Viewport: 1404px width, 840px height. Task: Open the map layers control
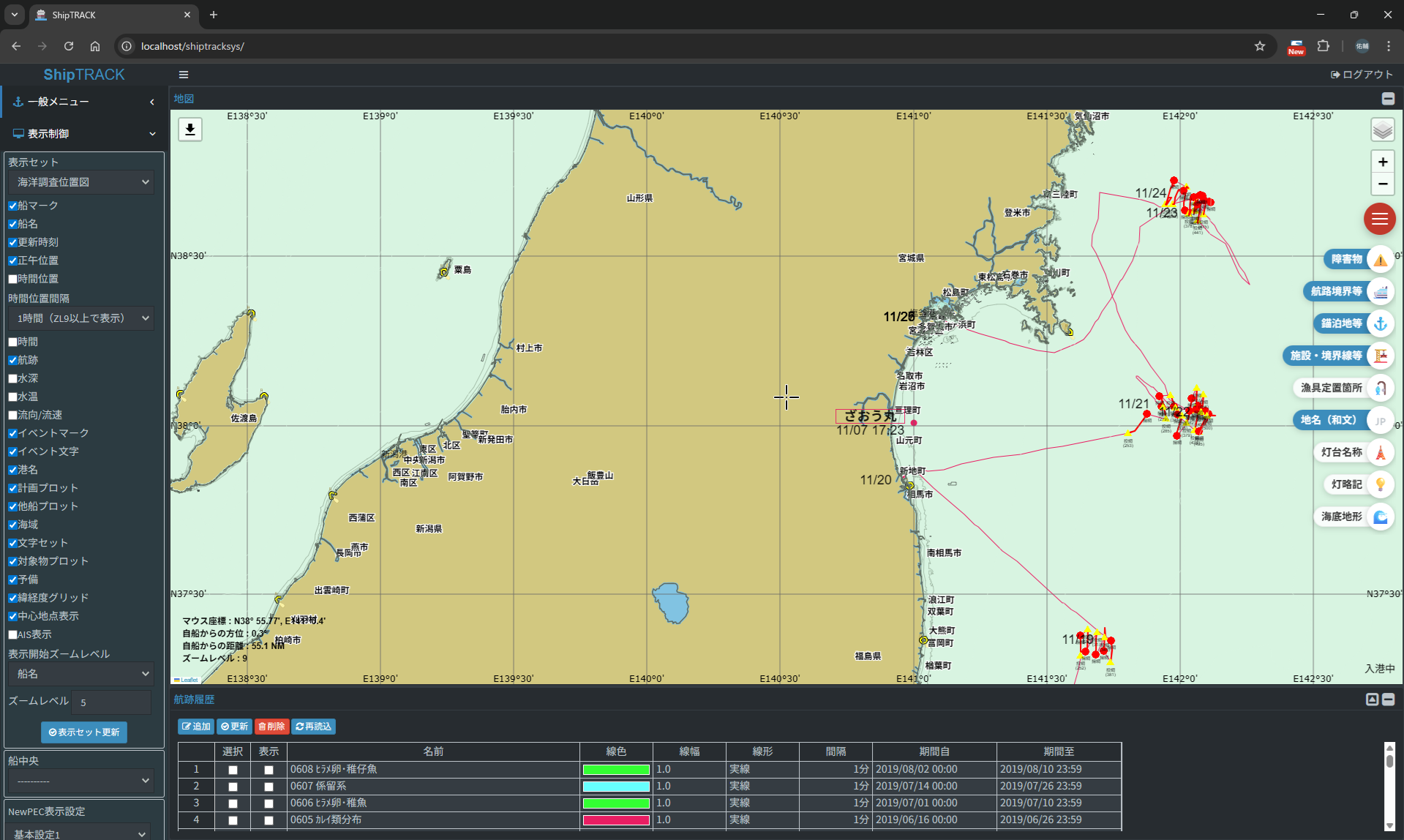click(1382, 130)
